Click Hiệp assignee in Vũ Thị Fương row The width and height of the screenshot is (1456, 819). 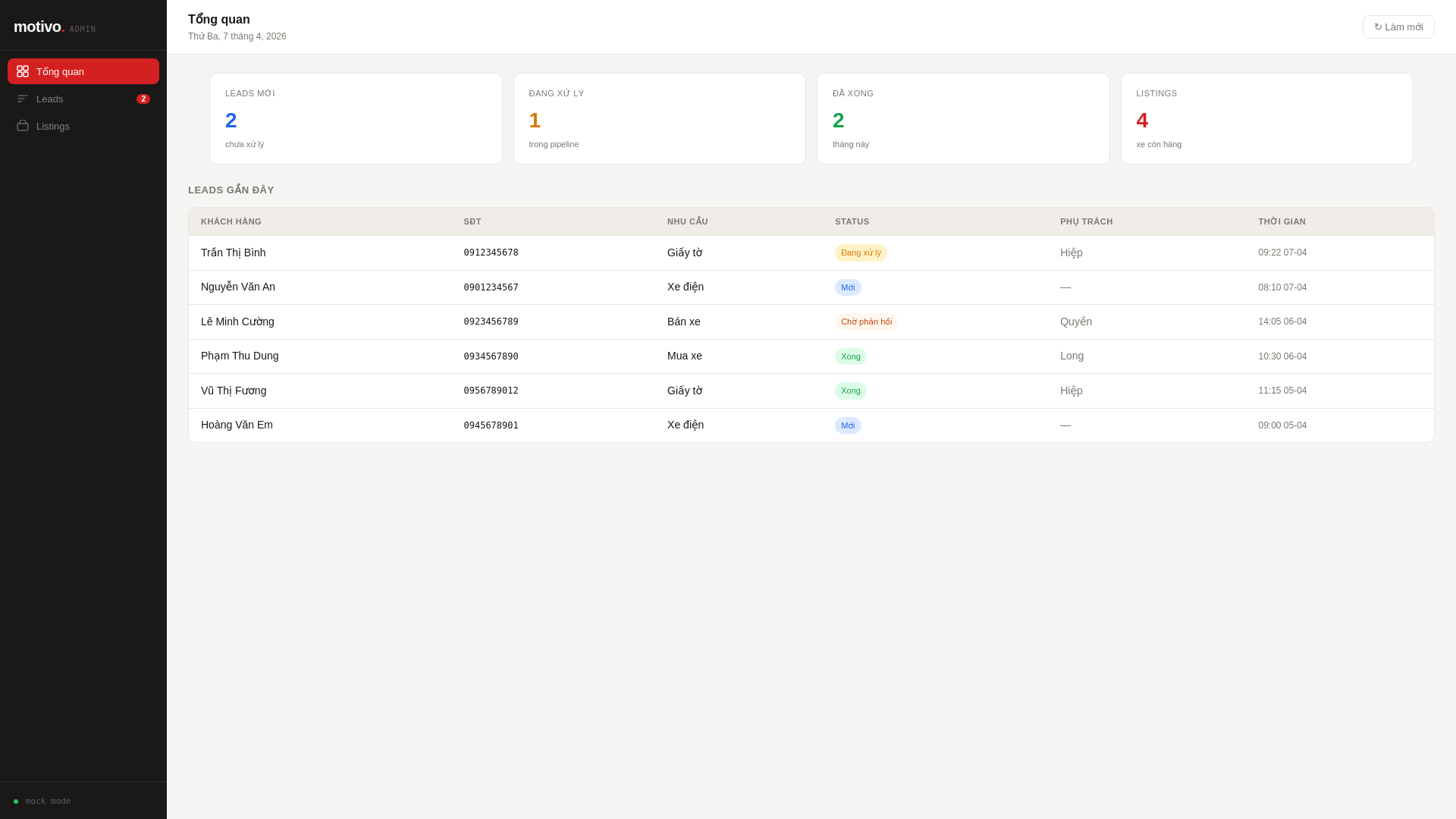click(x=1072, y=391)
